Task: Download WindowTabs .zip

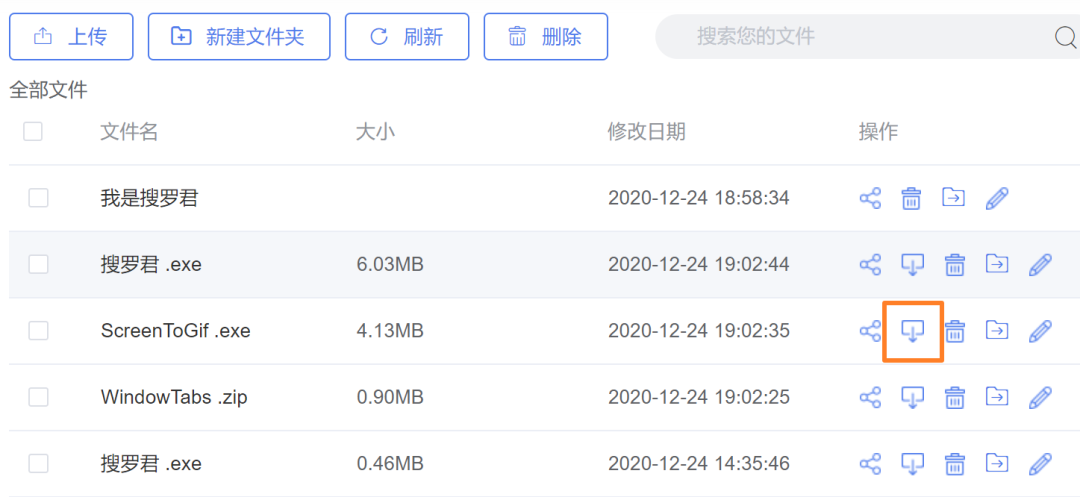Action: click(913, 397)
